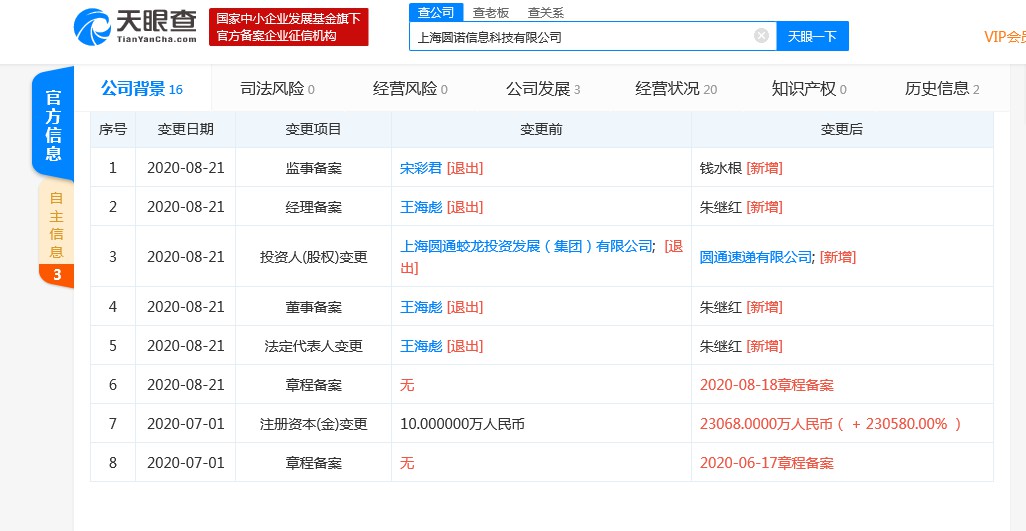Open 王海彪 link in 法定代表人变更 row

tap(421, 346)
